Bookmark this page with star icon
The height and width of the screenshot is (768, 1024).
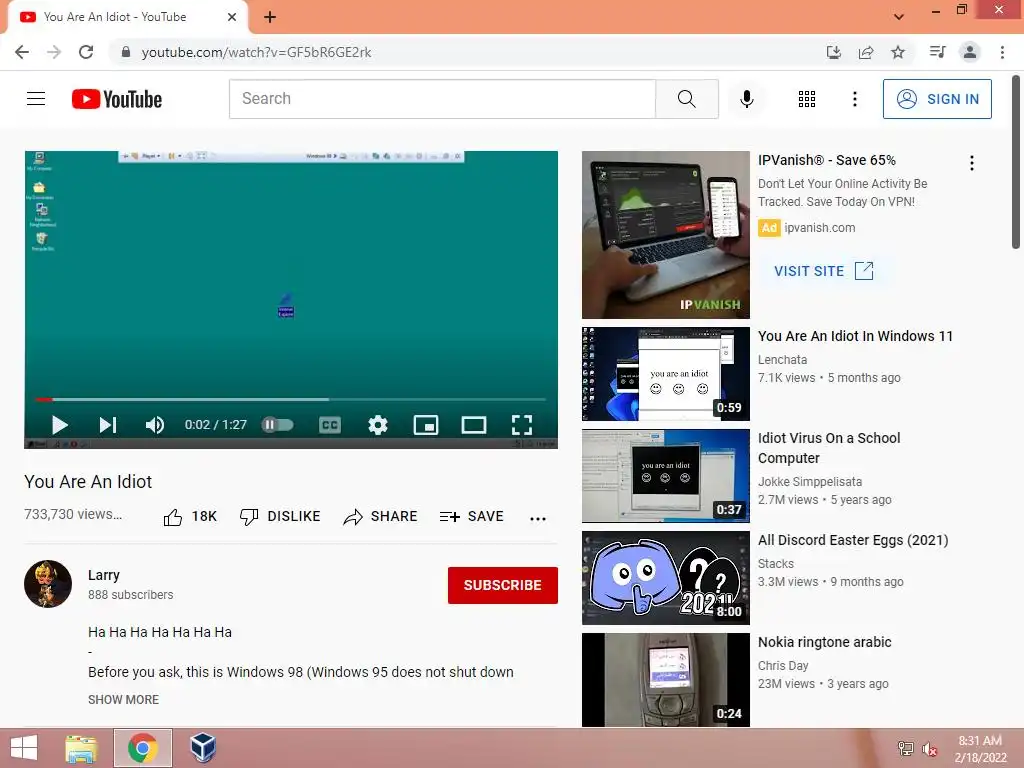[898, 52]
